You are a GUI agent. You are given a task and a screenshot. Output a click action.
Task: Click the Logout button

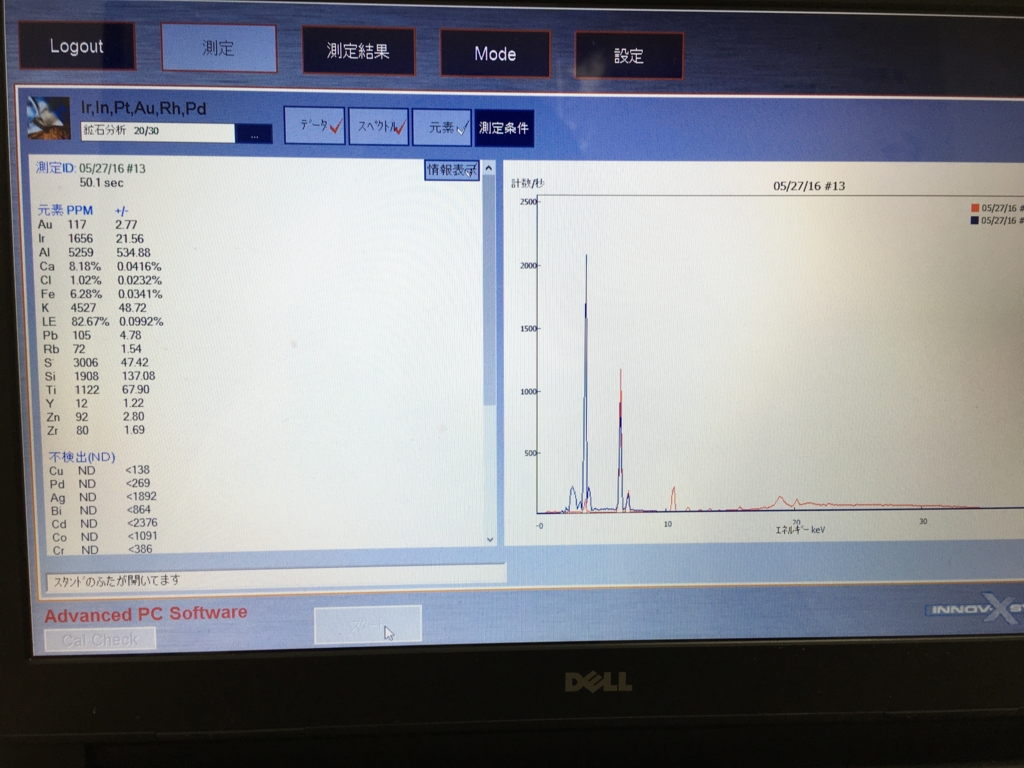[77, 46]
